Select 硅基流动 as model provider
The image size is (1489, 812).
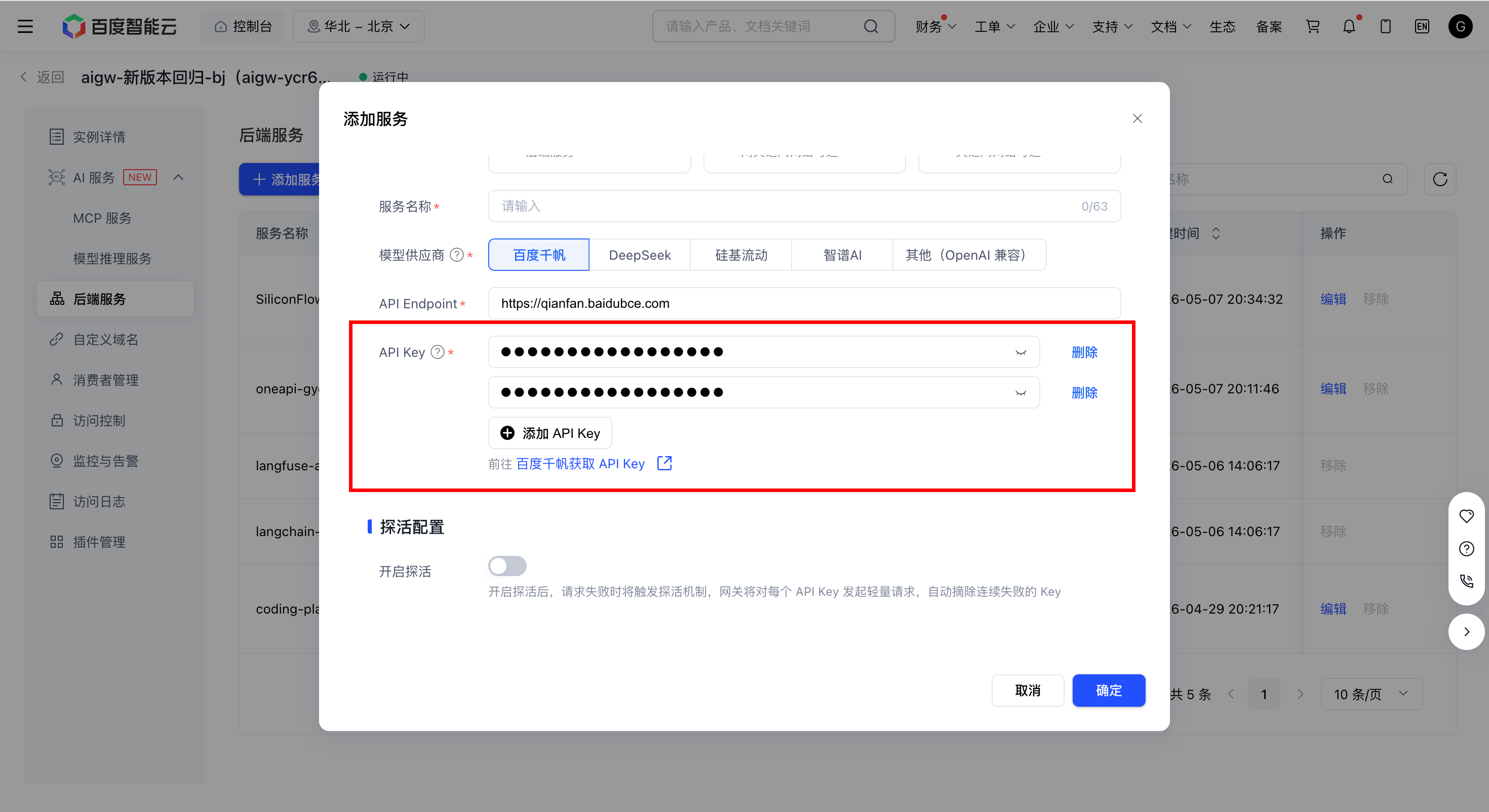coord(741,255)
